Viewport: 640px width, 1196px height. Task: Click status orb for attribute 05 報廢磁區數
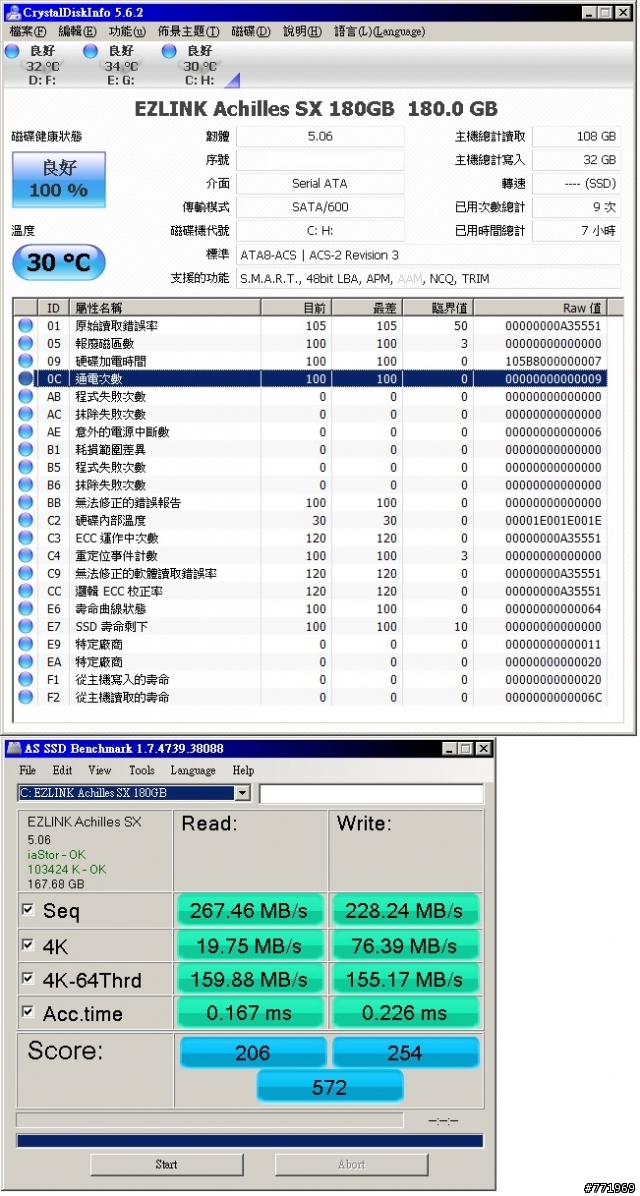(x=26, y=343)
